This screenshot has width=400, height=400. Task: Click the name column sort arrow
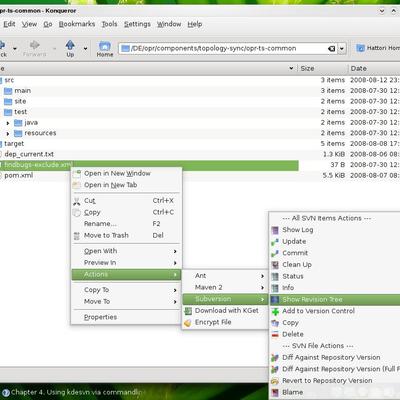pos(291,68)
